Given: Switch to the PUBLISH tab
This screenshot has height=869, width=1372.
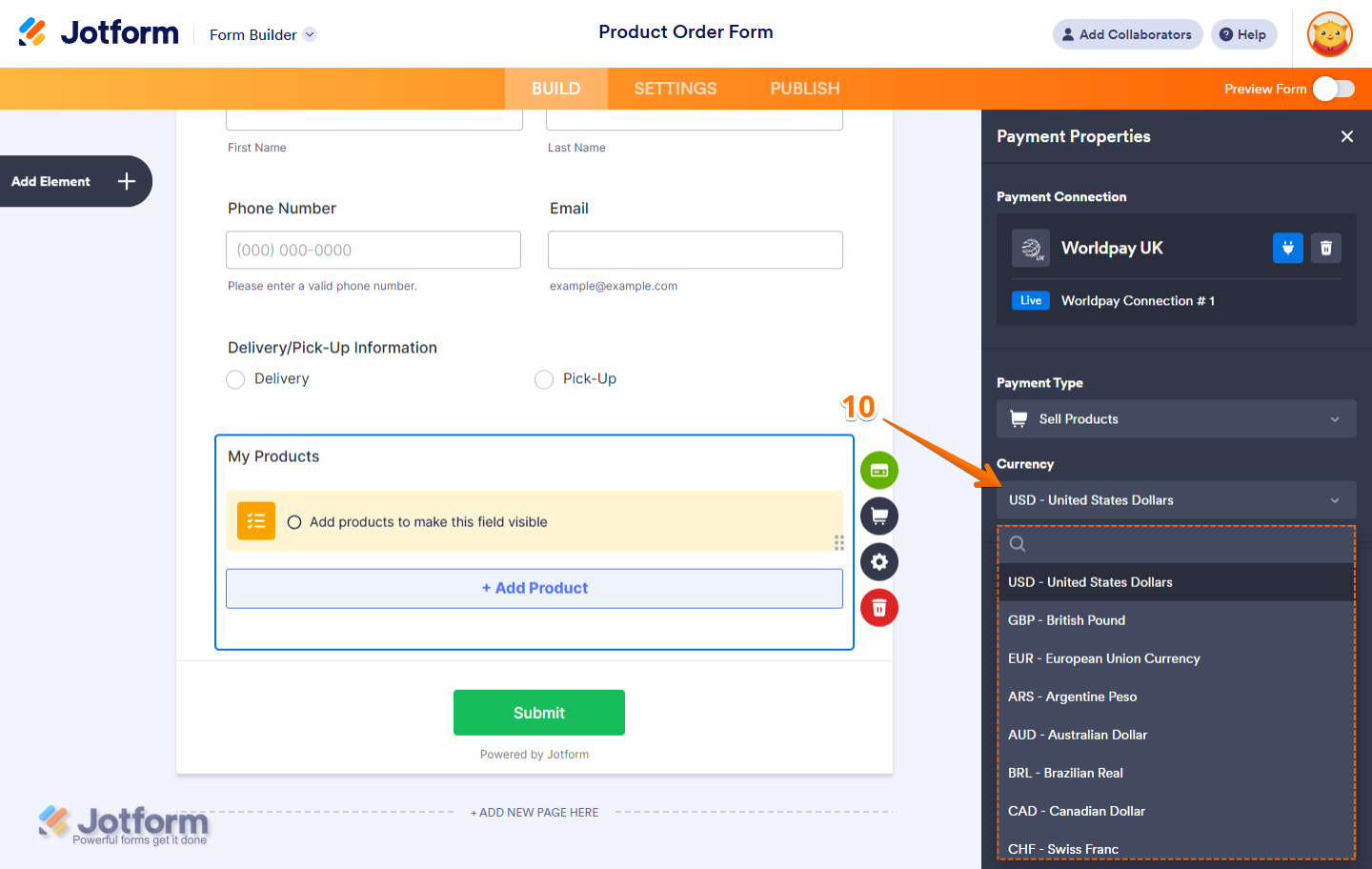Looking at the screenshot, I should (805, 89).
